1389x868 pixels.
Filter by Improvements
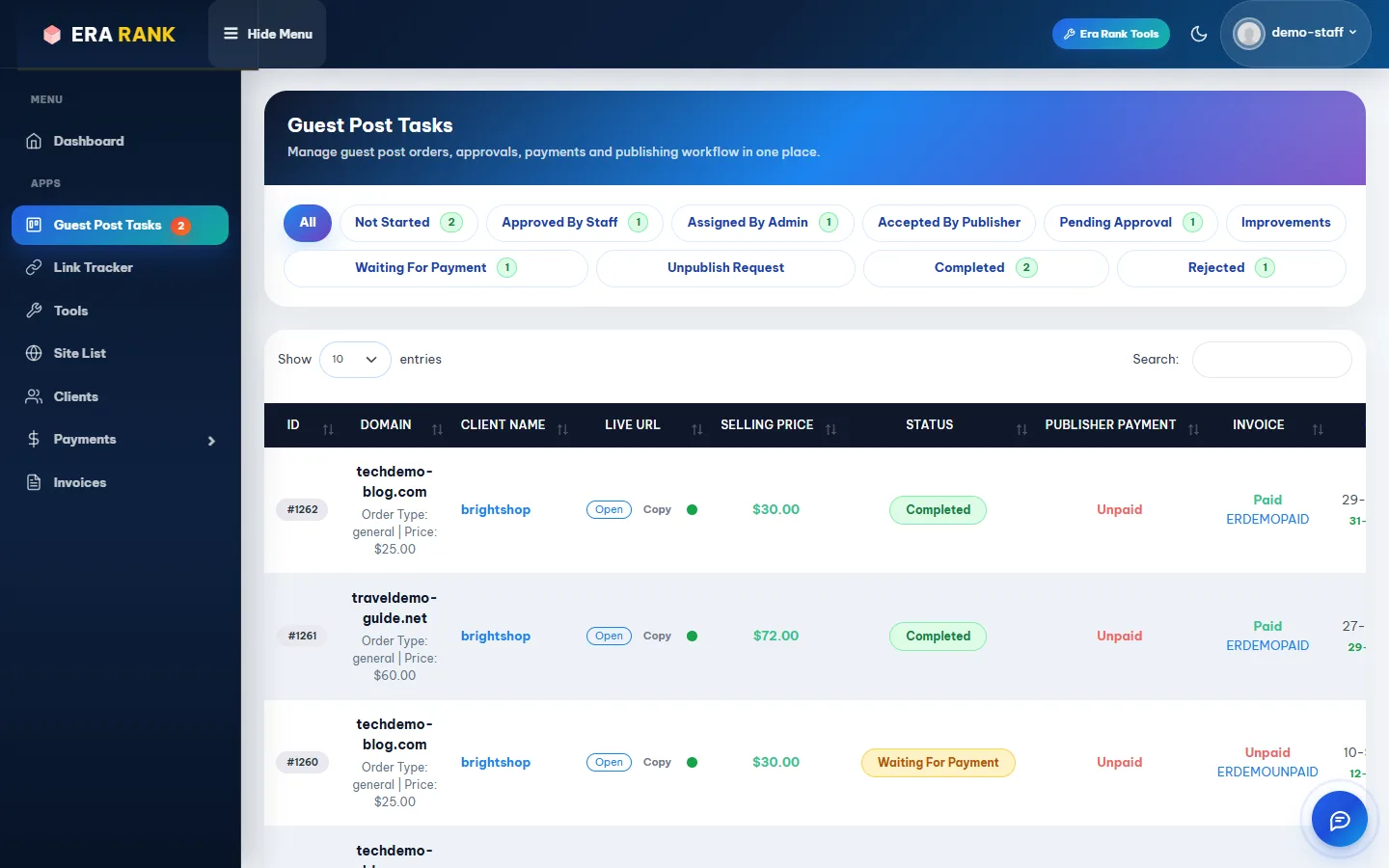[x=1286, y=223]
